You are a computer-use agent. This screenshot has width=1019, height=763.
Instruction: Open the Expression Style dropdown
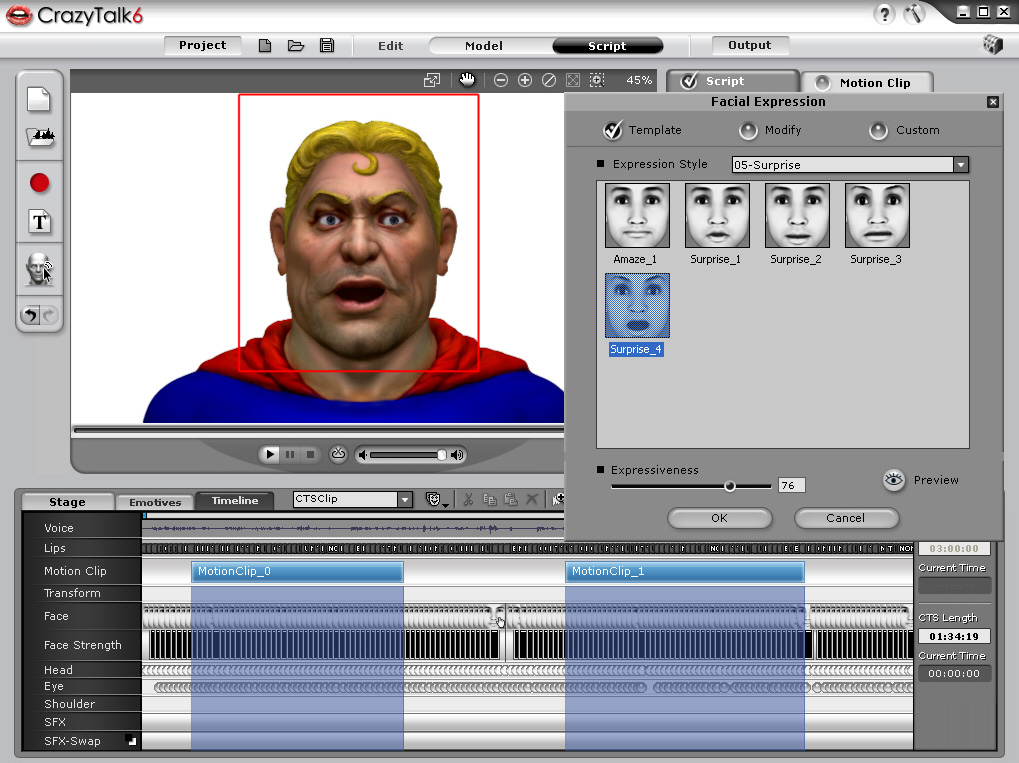point(961,164)
